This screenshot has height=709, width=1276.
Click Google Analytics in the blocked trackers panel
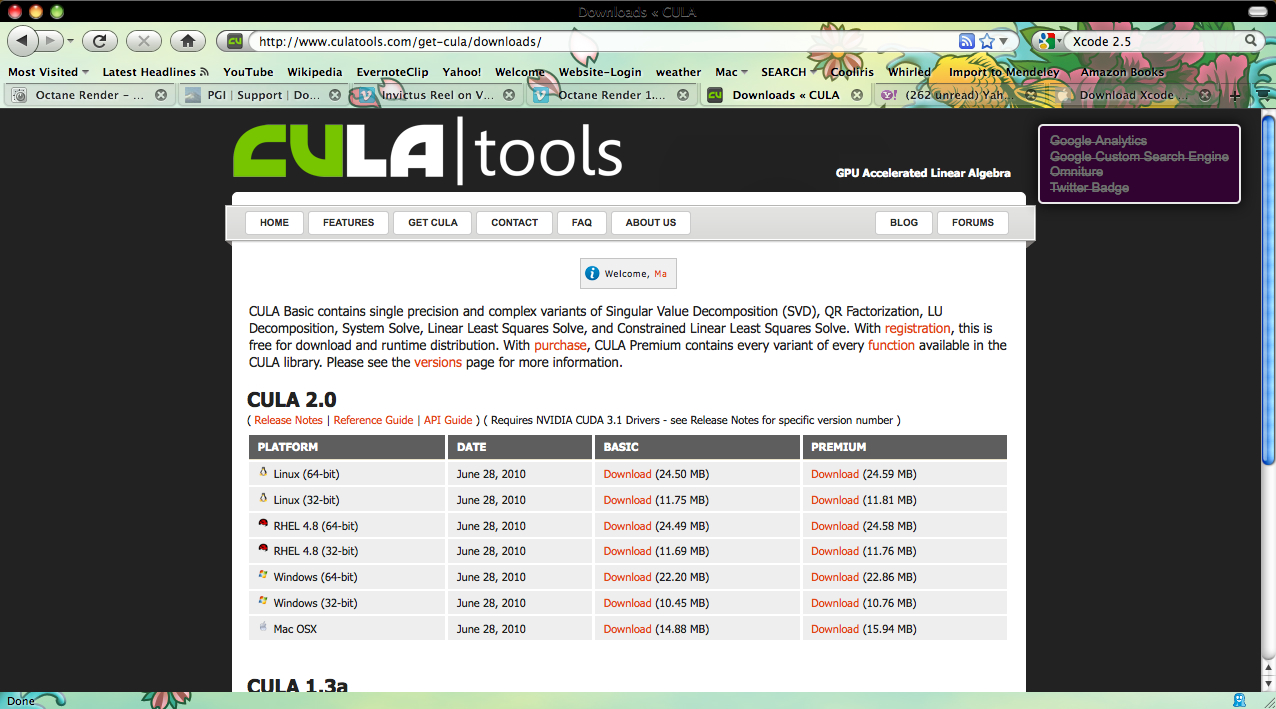pyautogui.click(x=1098, y=141)
